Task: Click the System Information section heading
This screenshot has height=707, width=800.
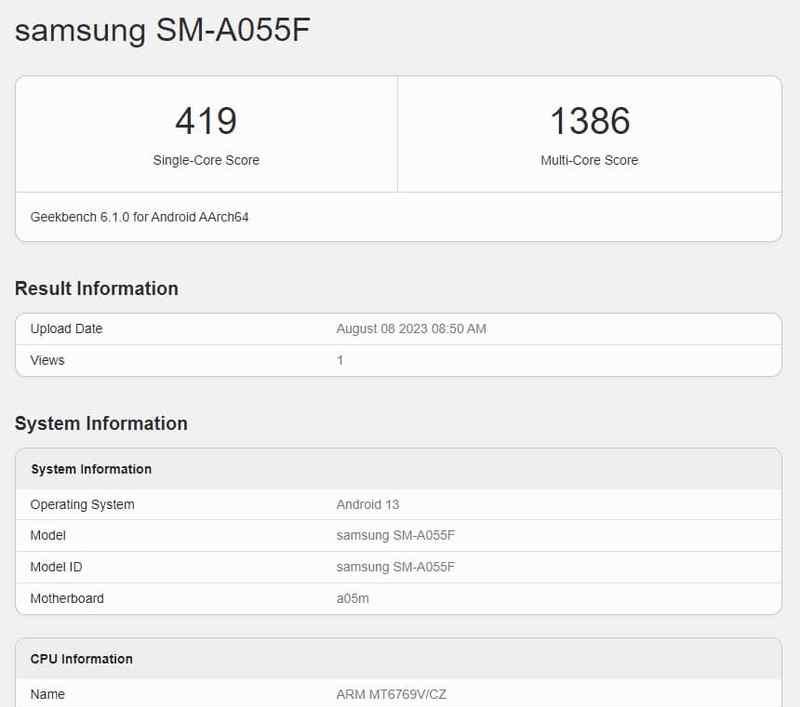Action: click(x=101, y=424)
